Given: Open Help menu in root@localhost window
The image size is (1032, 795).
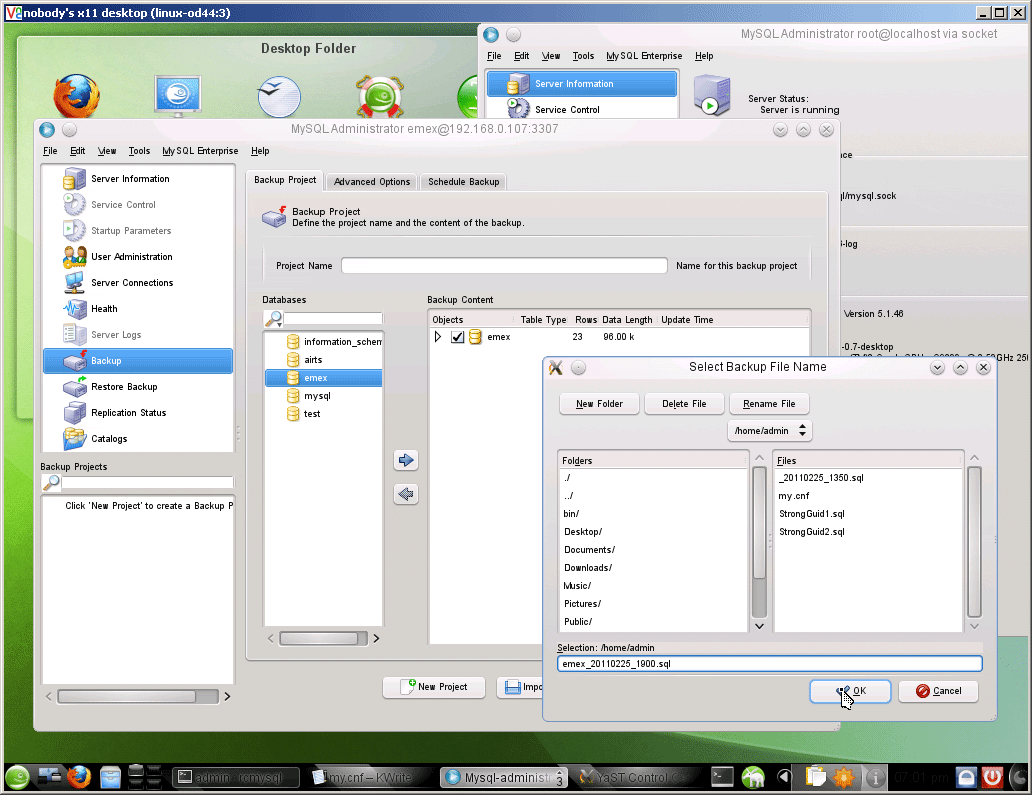Looking at the screenshot, I should click(x=704, y=56).
